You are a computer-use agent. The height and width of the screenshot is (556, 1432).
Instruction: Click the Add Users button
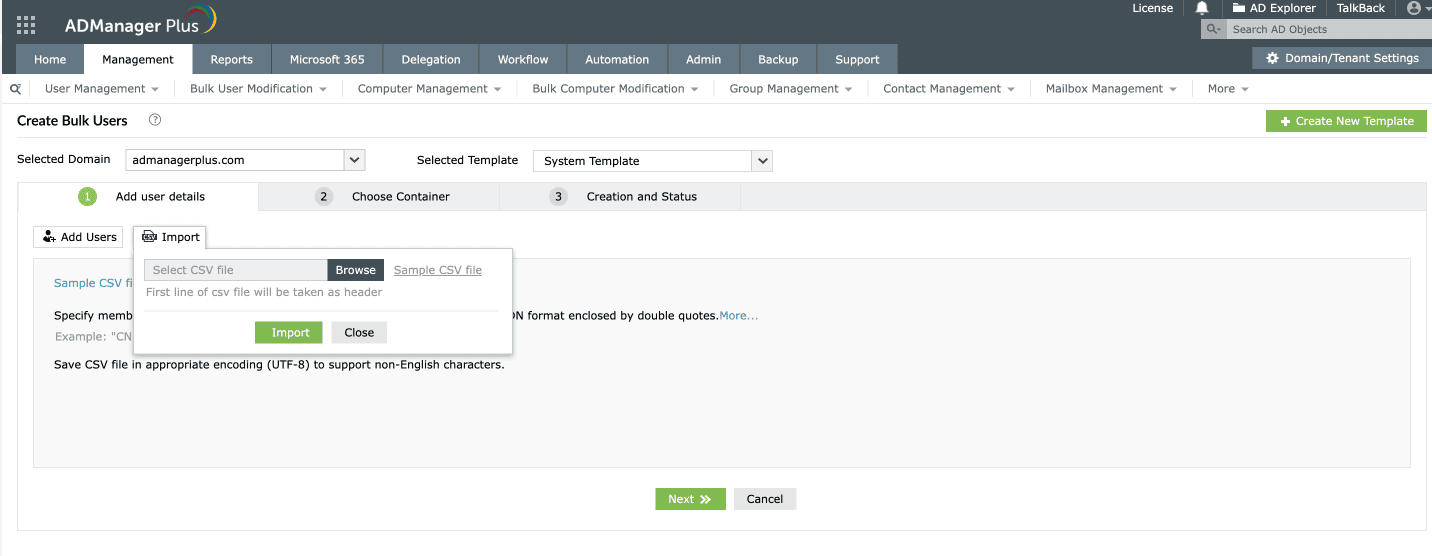(78, 237)
